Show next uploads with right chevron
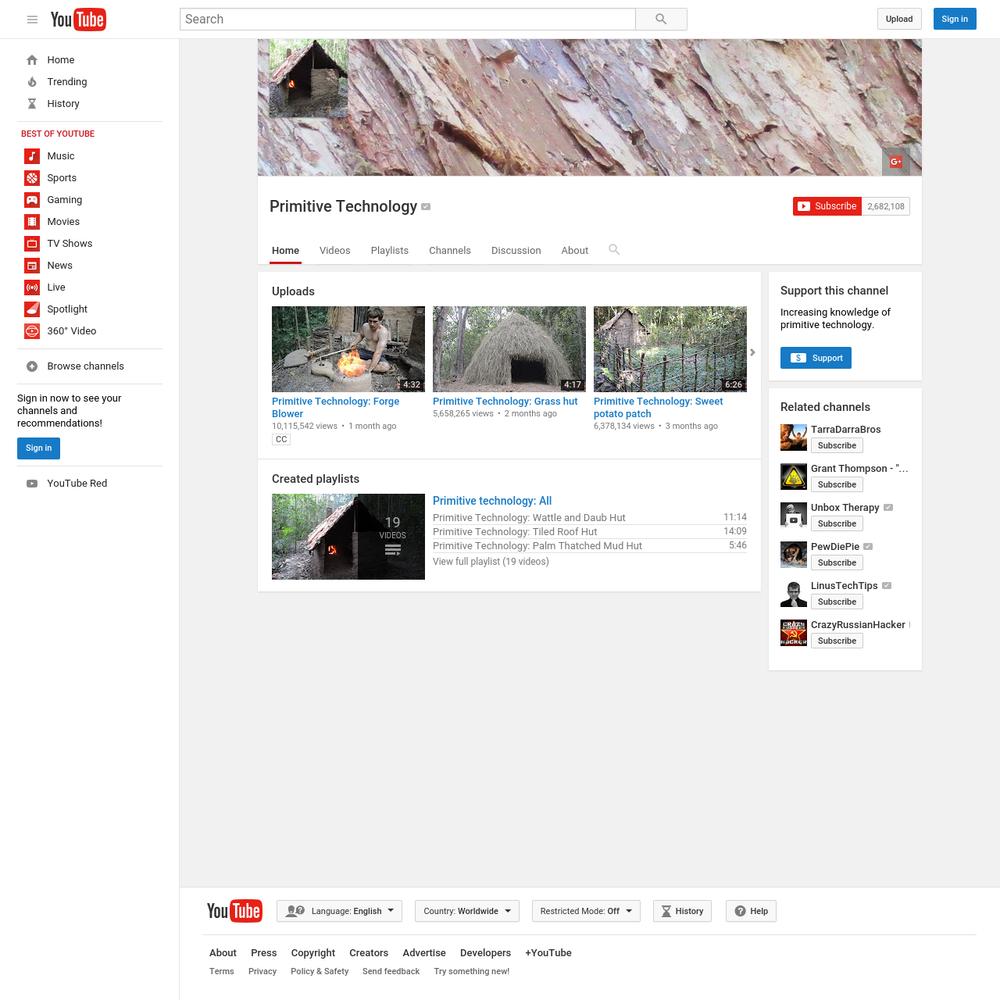Viewport: 1000px width, 1000px height. (x=753, y=352)
